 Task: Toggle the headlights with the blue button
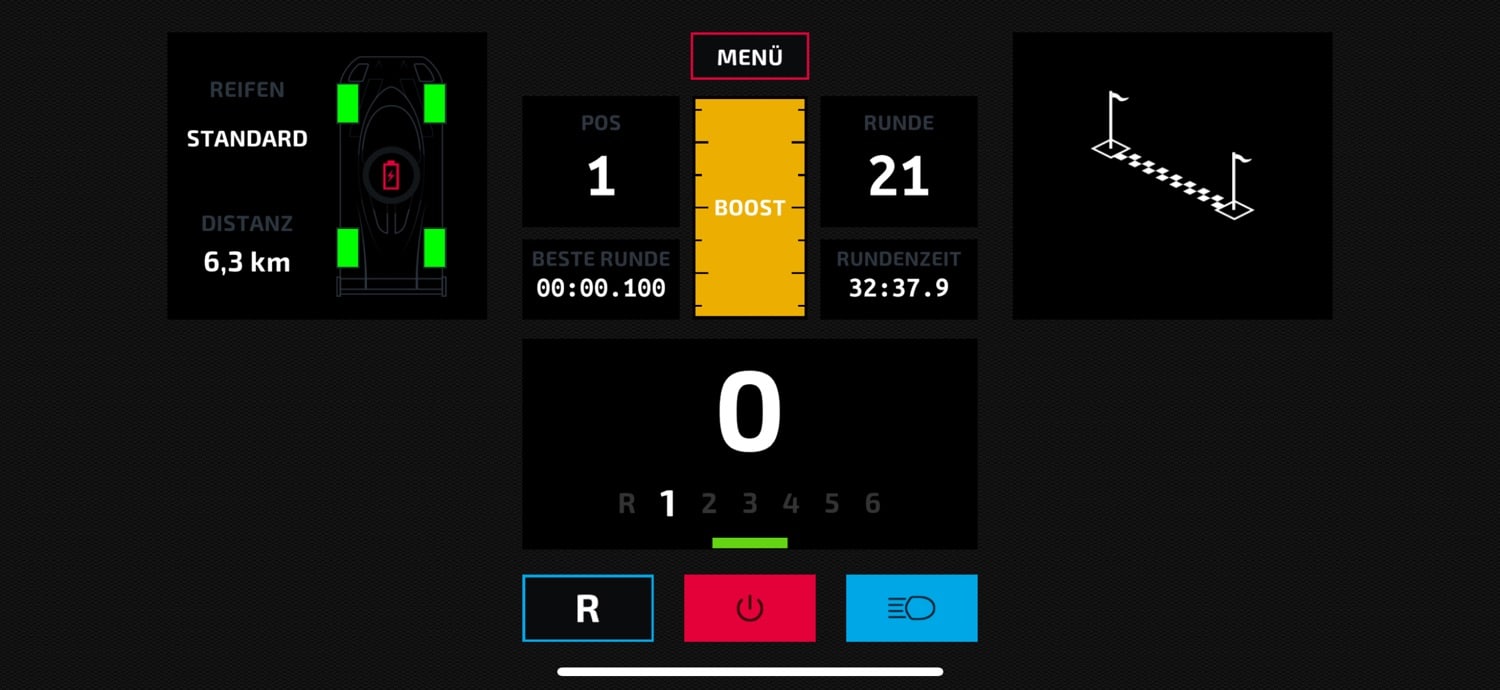pos(911,608)
